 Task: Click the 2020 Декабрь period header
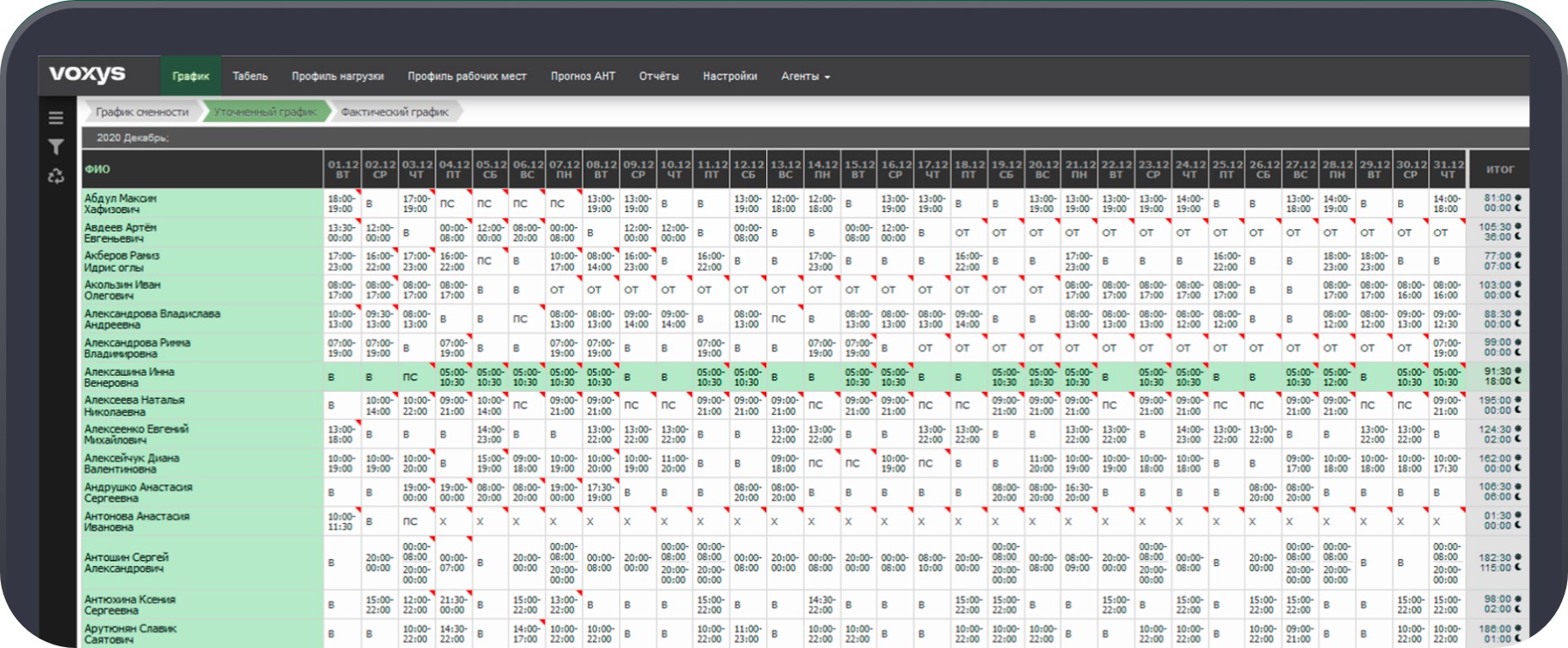[133, 138]
